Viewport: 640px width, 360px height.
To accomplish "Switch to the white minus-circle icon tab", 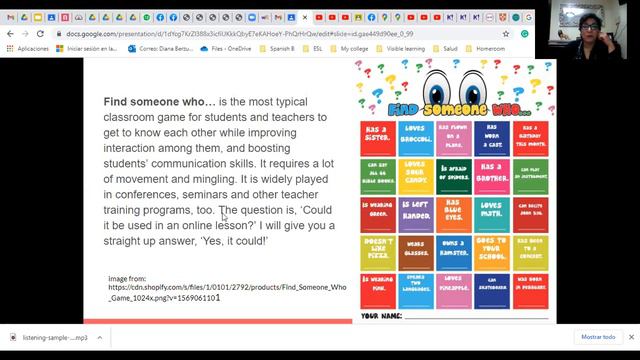I will pos(489,18).
